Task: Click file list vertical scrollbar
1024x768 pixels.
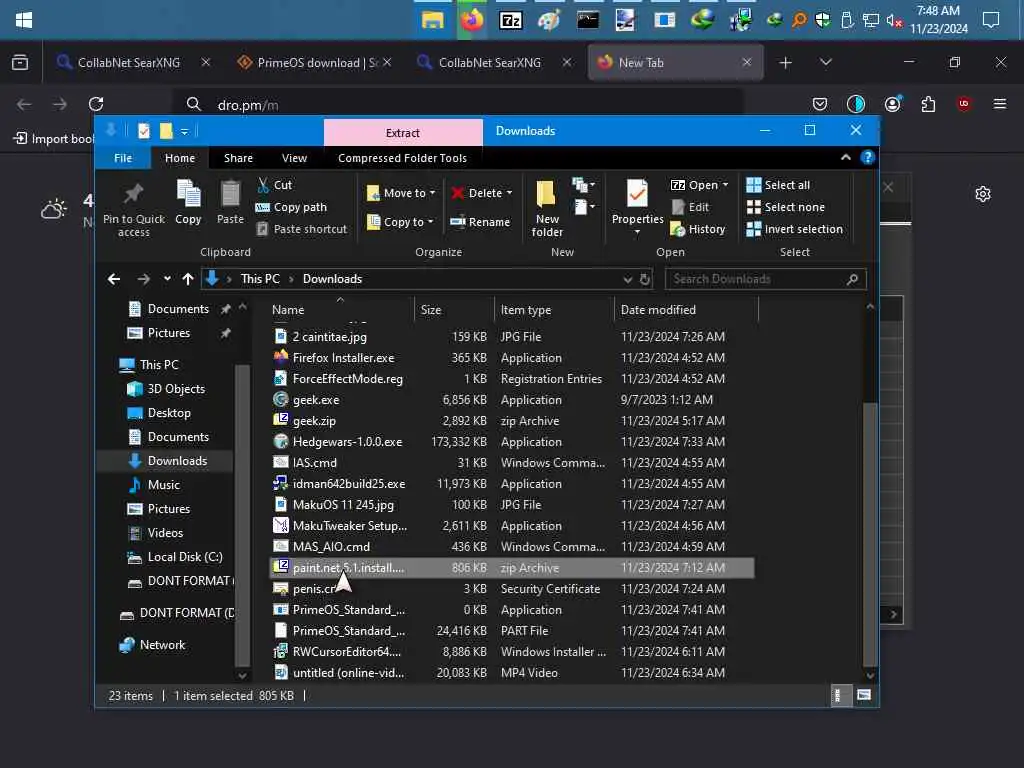Action: 869,534
